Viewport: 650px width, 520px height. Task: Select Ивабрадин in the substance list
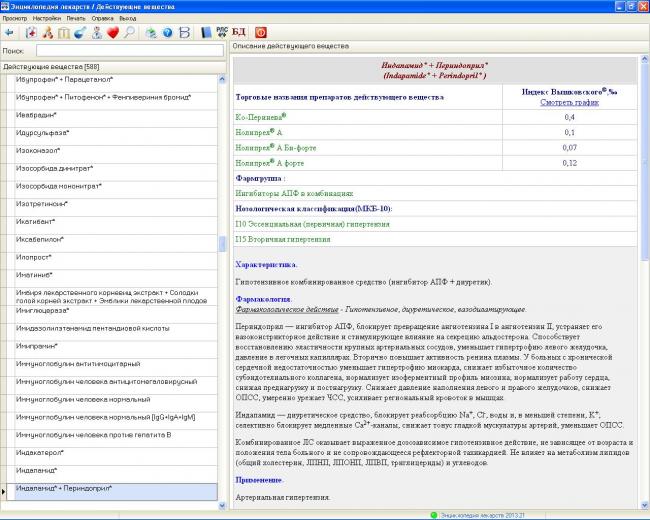pos(116,119)
